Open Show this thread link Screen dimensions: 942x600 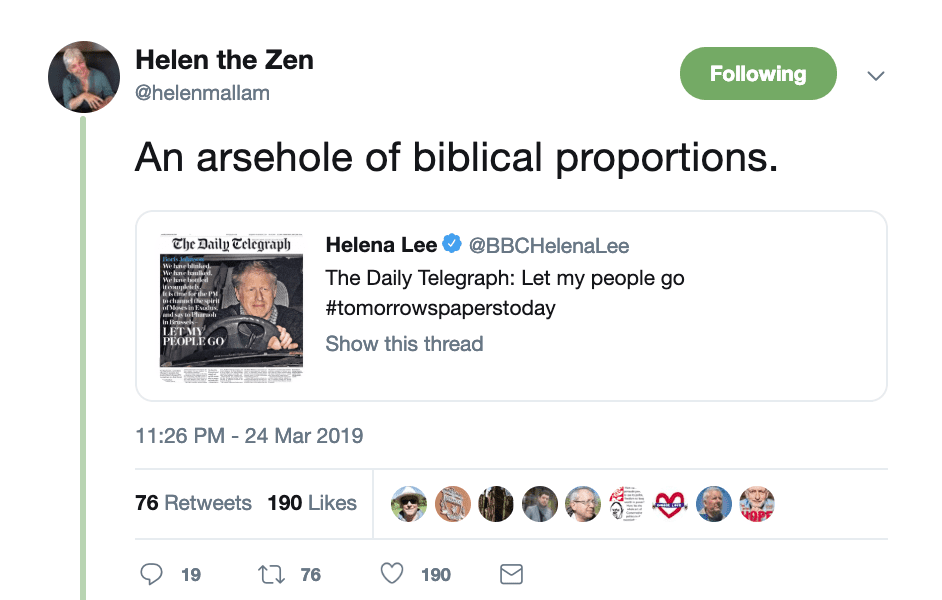404,344
